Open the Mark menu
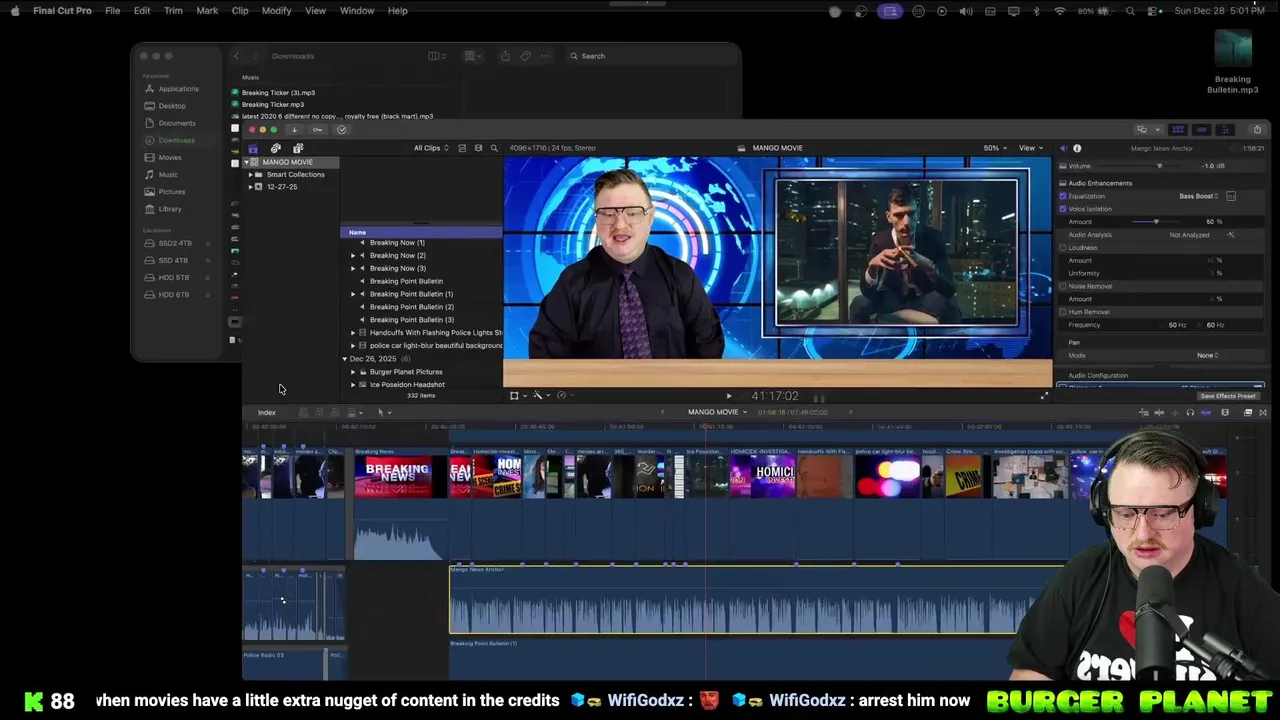The image size is (1280, 720). coord(207,11)
